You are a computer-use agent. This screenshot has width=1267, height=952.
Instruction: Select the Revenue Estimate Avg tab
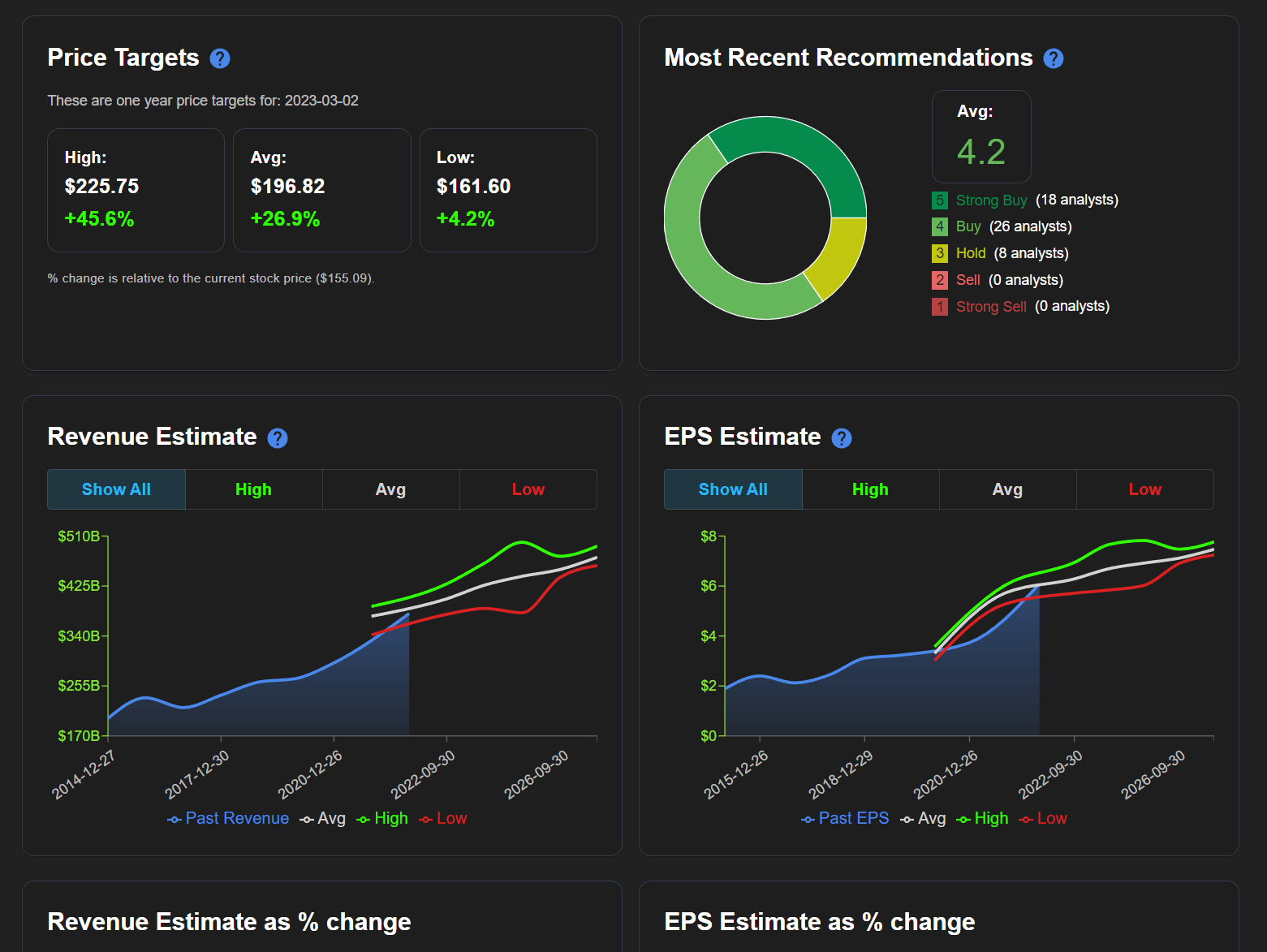pyautogui.click(x=390, y=489)
